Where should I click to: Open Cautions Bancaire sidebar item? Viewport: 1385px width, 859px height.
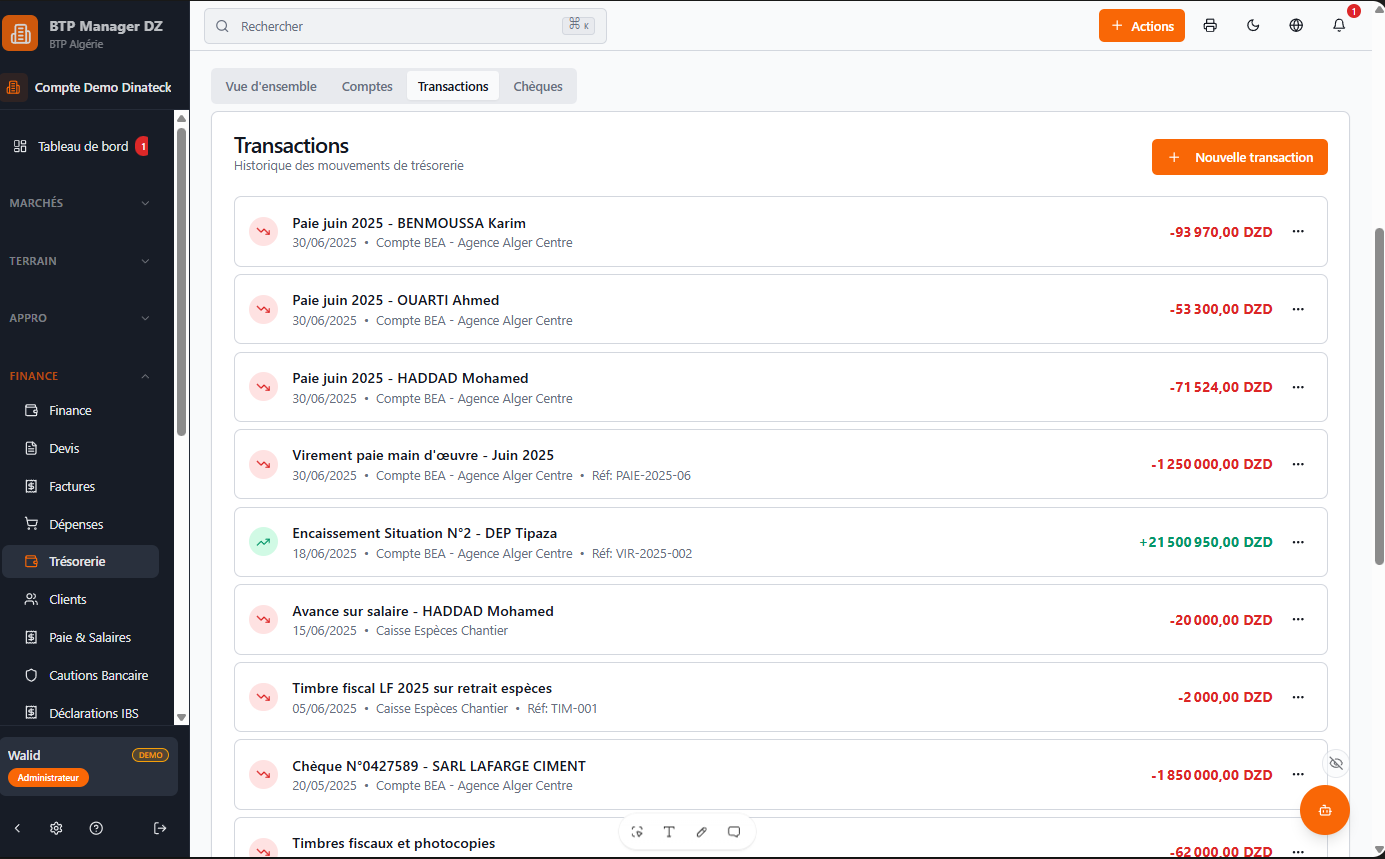(80, 675)
